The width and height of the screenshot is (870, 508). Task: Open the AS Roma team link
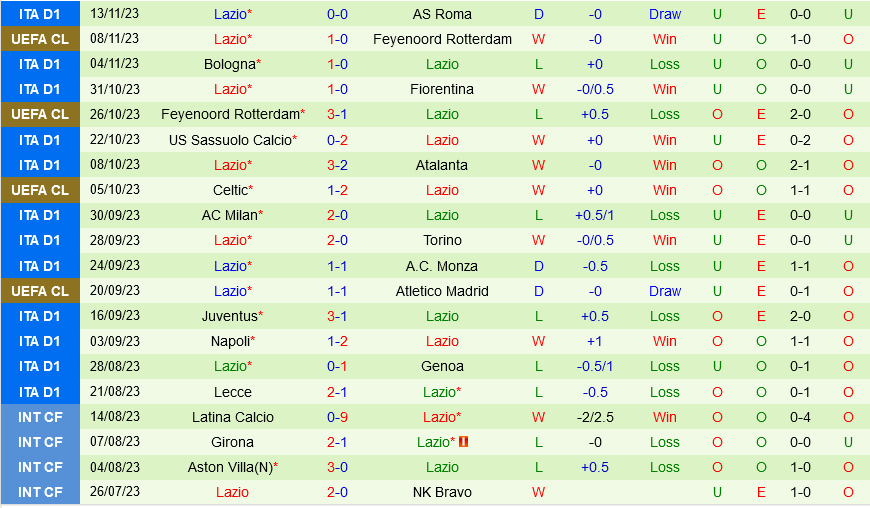442,14
